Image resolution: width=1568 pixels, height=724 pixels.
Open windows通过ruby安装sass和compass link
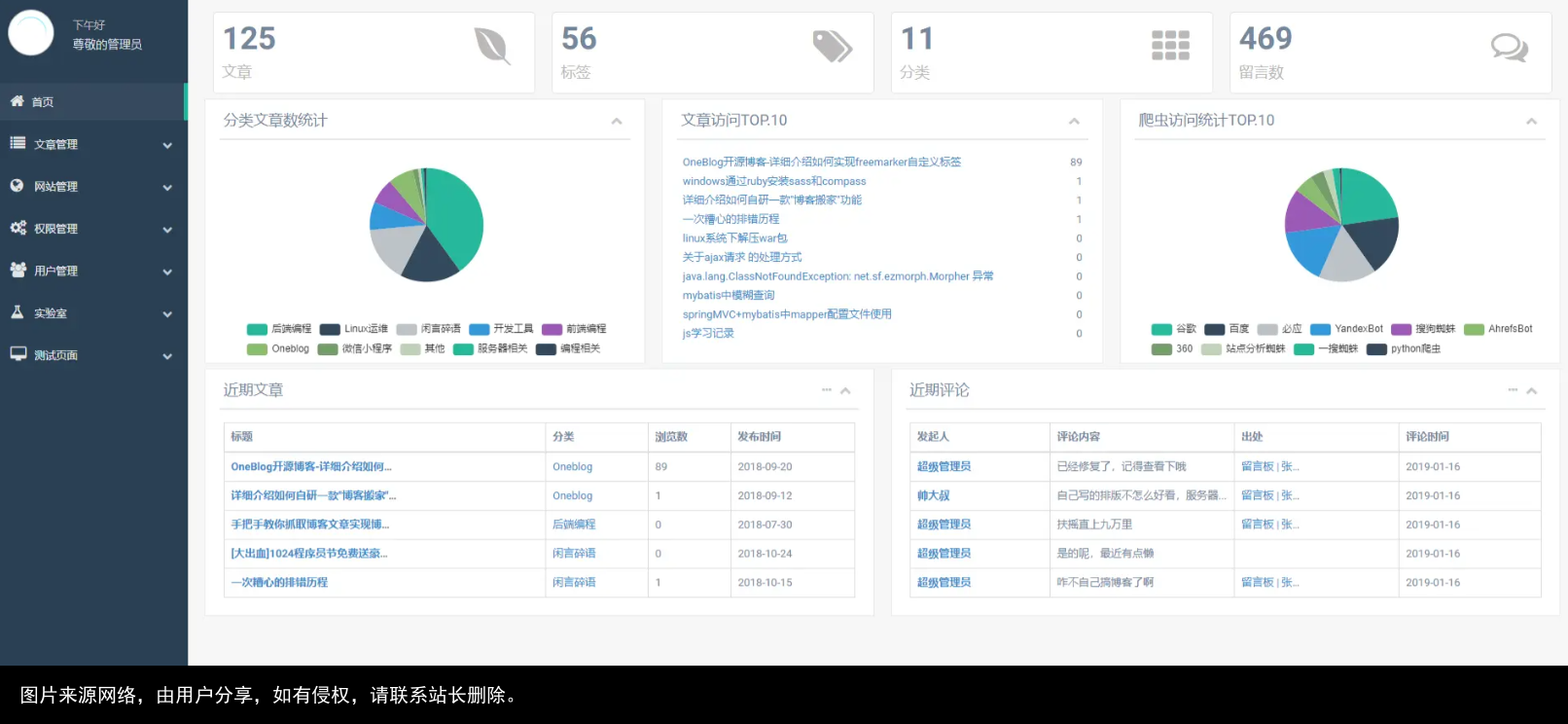pyautogui.click(x=773, y=181)
